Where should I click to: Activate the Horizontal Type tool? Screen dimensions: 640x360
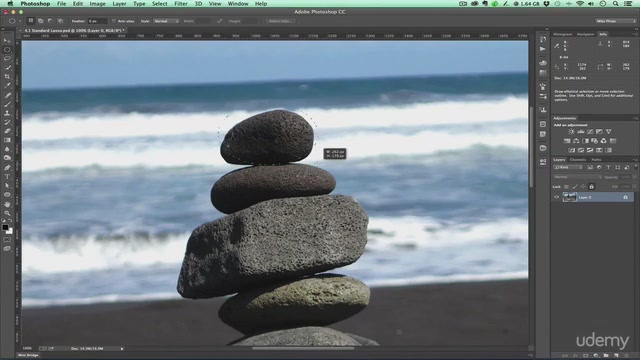pos(7,177)
